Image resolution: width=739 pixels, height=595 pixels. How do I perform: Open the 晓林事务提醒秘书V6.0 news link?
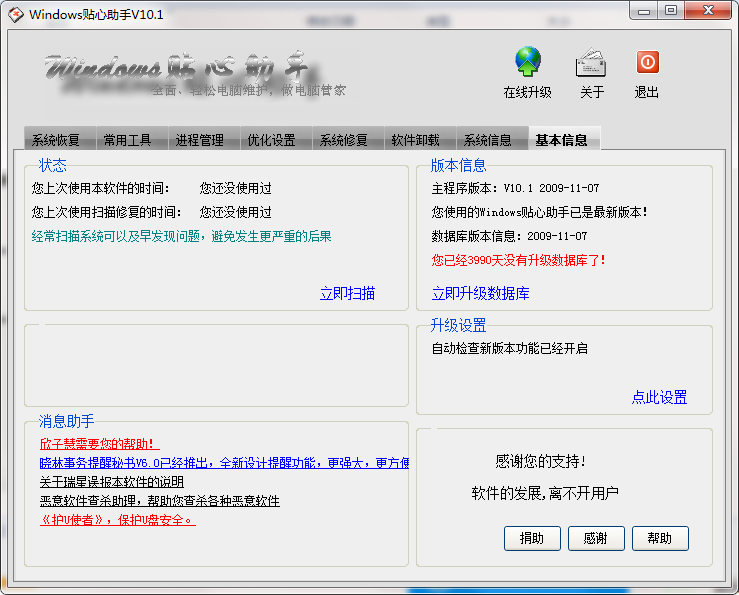(x=224, y=463)
